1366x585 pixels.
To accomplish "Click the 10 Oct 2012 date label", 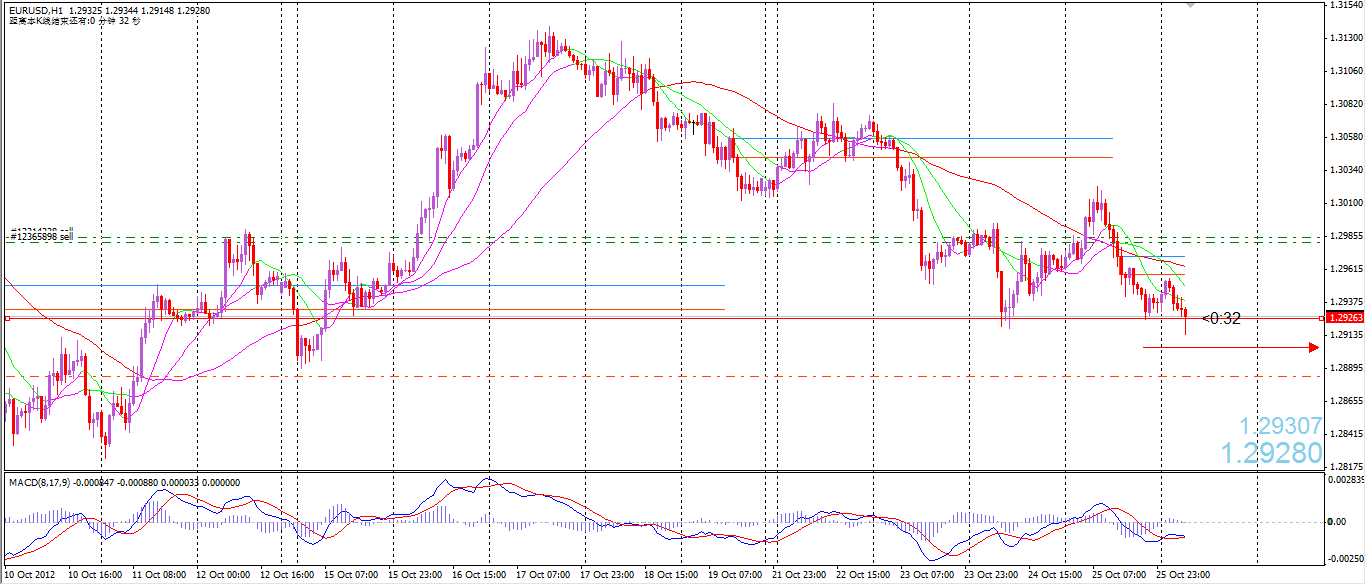I will tap(32, 576).
